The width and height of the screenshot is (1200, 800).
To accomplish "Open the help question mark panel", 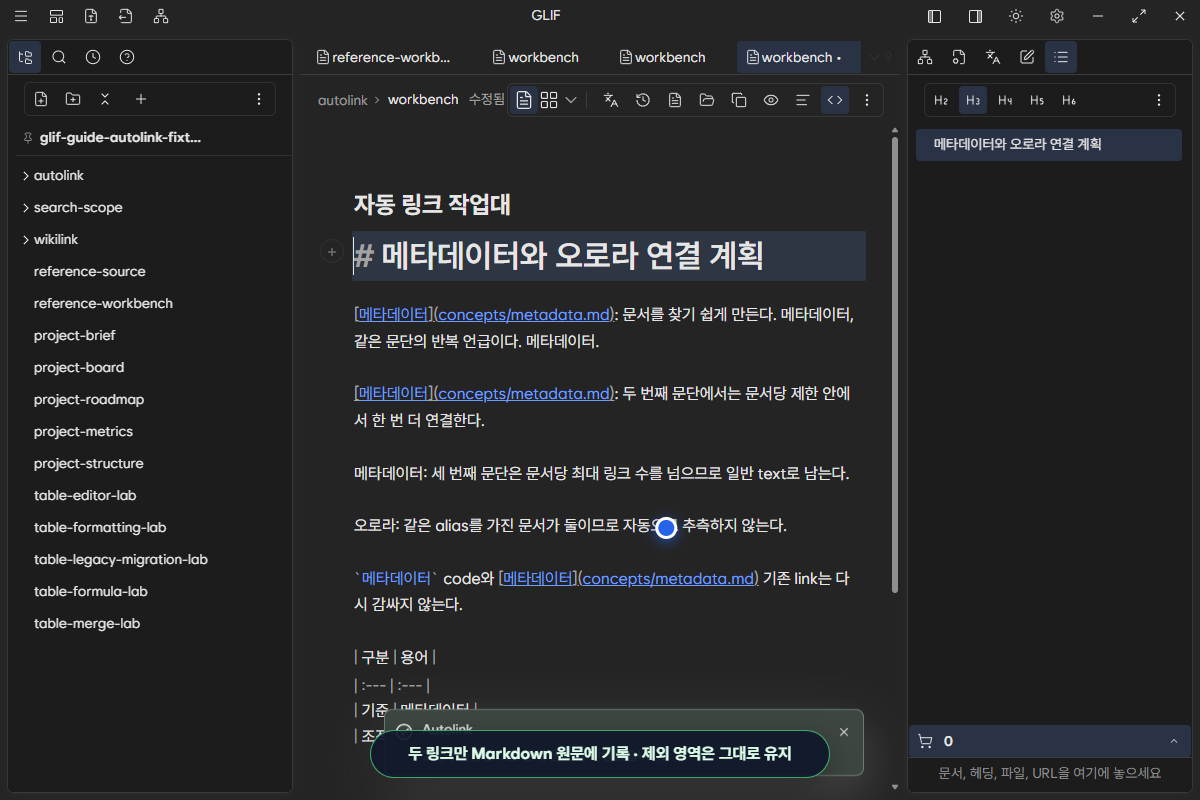I will tap(127, 57).
